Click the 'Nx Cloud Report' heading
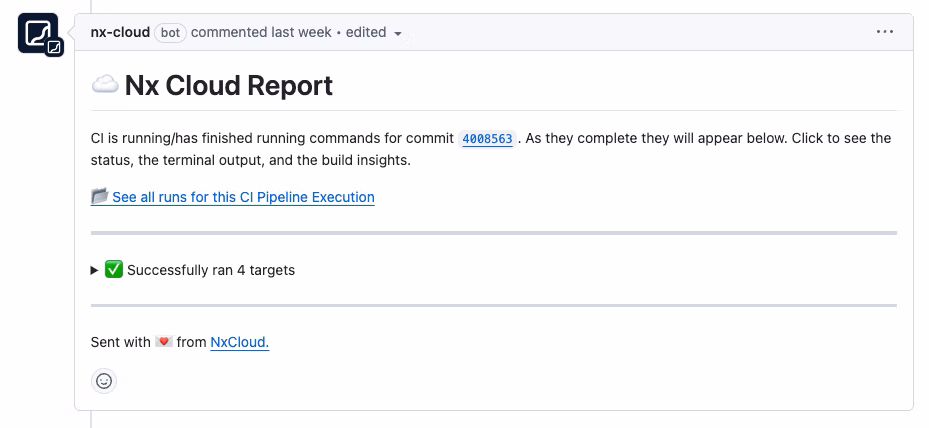This screenshot has height=428, width=929. [229, 85]
